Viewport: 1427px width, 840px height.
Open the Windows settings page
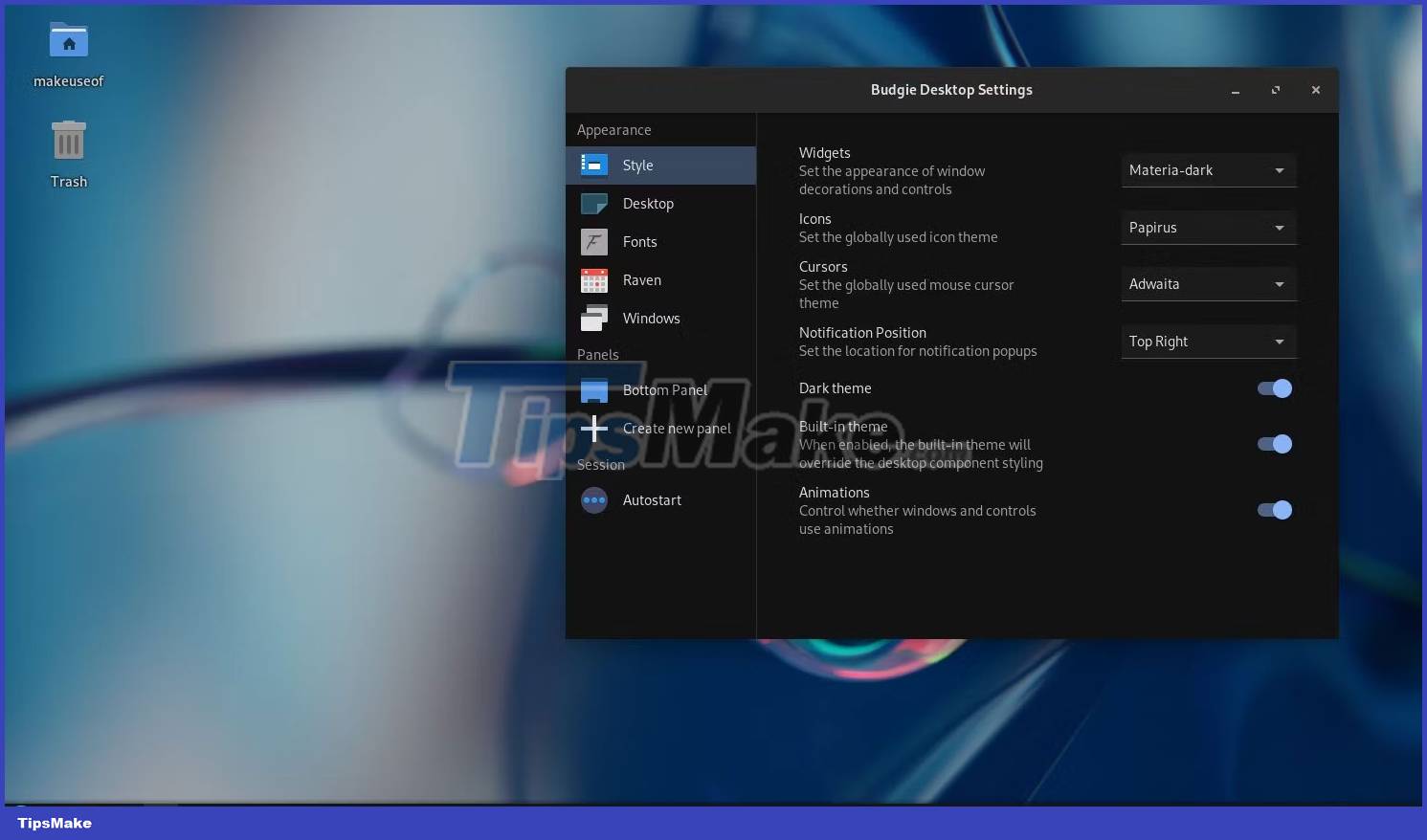pyautogui.click(x=660, y=319)
